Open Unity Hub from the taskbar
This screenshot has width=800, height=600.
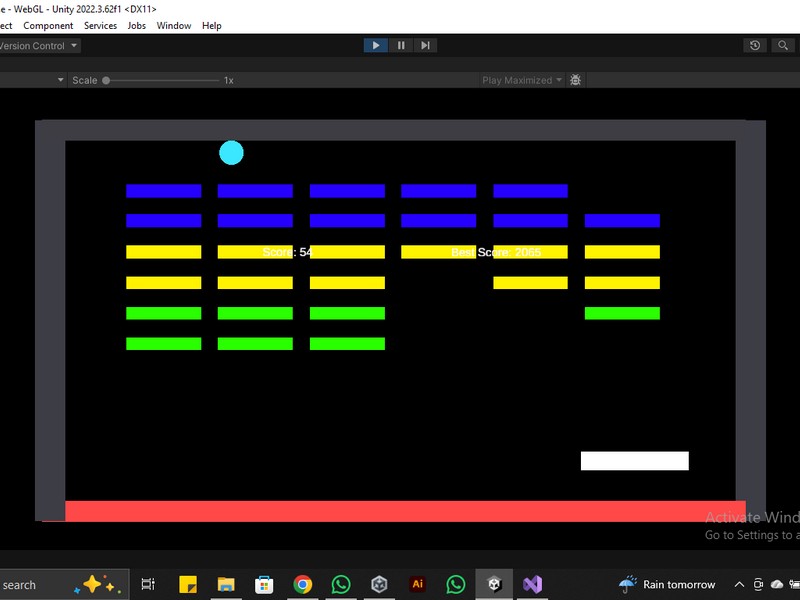coord(379,584)
